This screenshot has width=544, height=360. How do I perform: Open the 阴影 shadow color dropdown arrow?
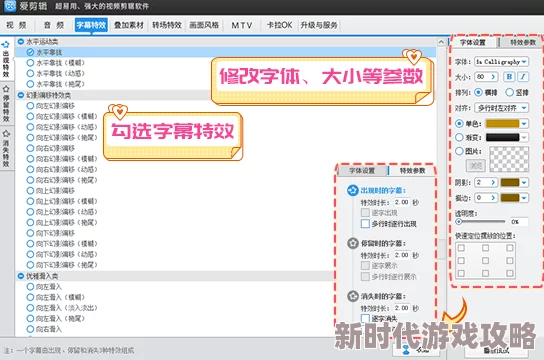coord(524,182)
